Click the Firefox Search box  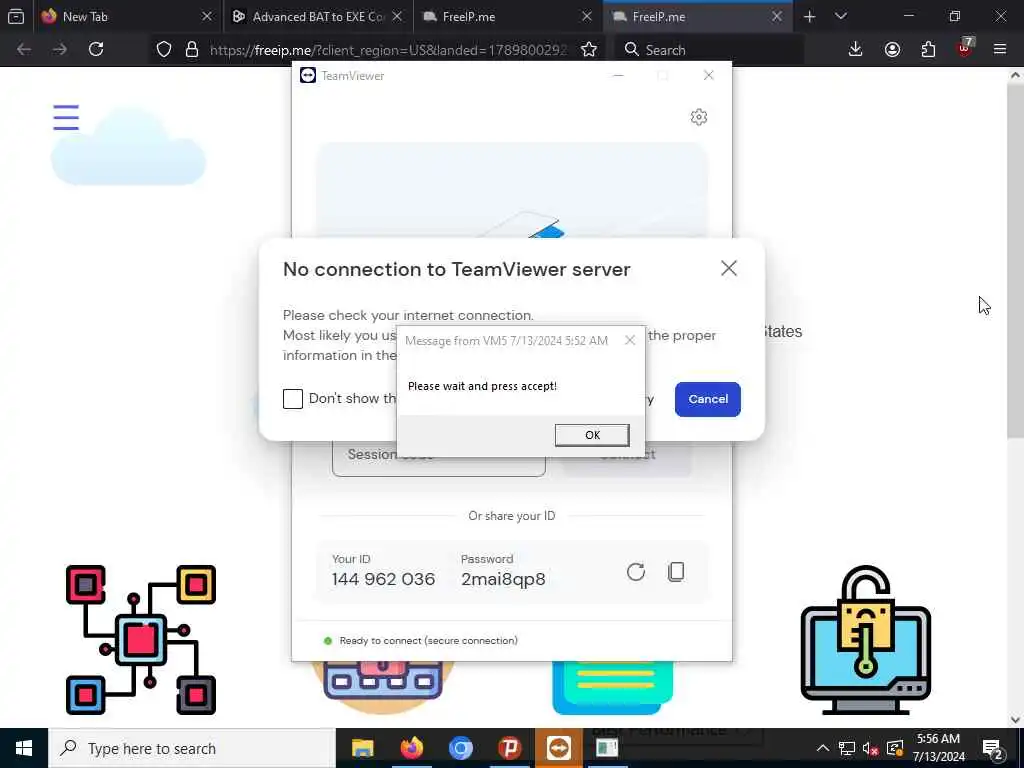tap(709, 50)
